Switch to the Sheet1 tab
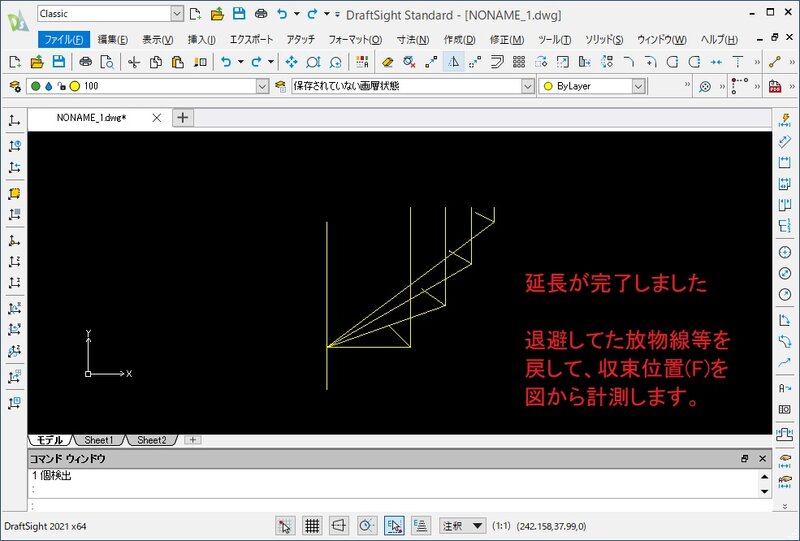 click(x=98, y=440)
